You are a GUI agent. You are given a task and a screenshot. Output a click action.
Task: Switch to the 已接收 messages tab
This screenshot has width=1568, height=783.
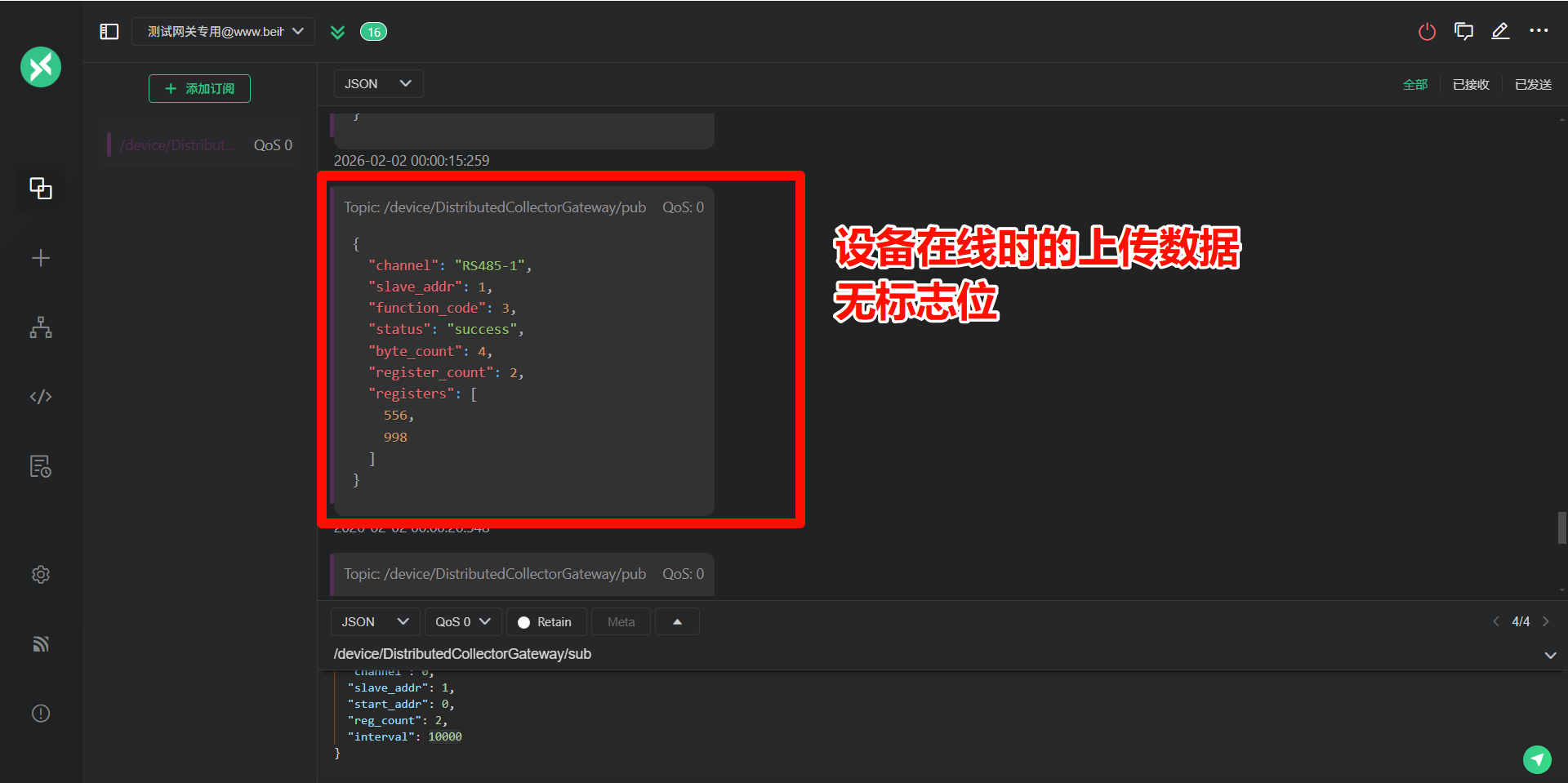[x=1471, y=85]
